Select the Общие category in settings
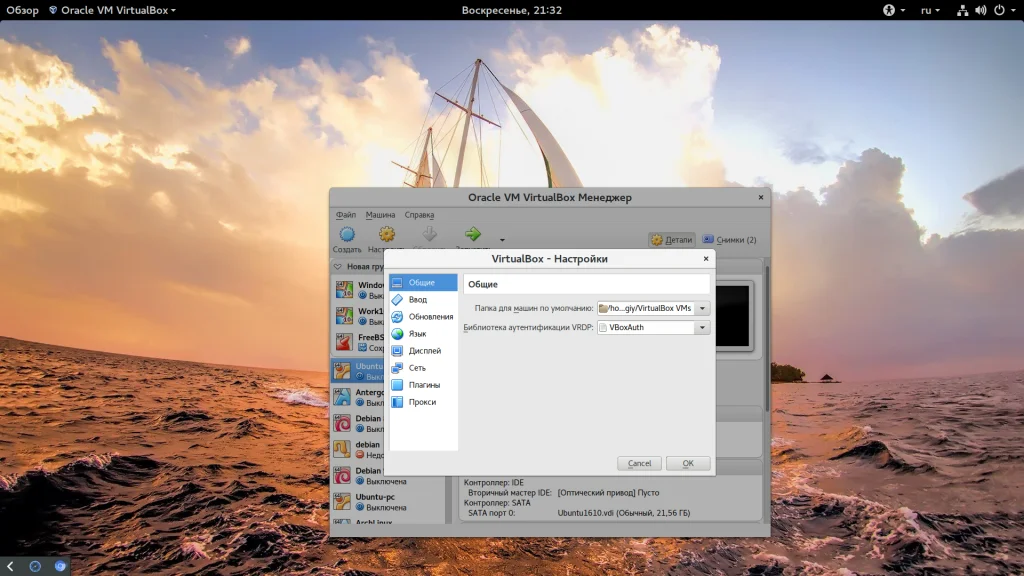Viewport: 1024px width, 576px height. (422, 283)
